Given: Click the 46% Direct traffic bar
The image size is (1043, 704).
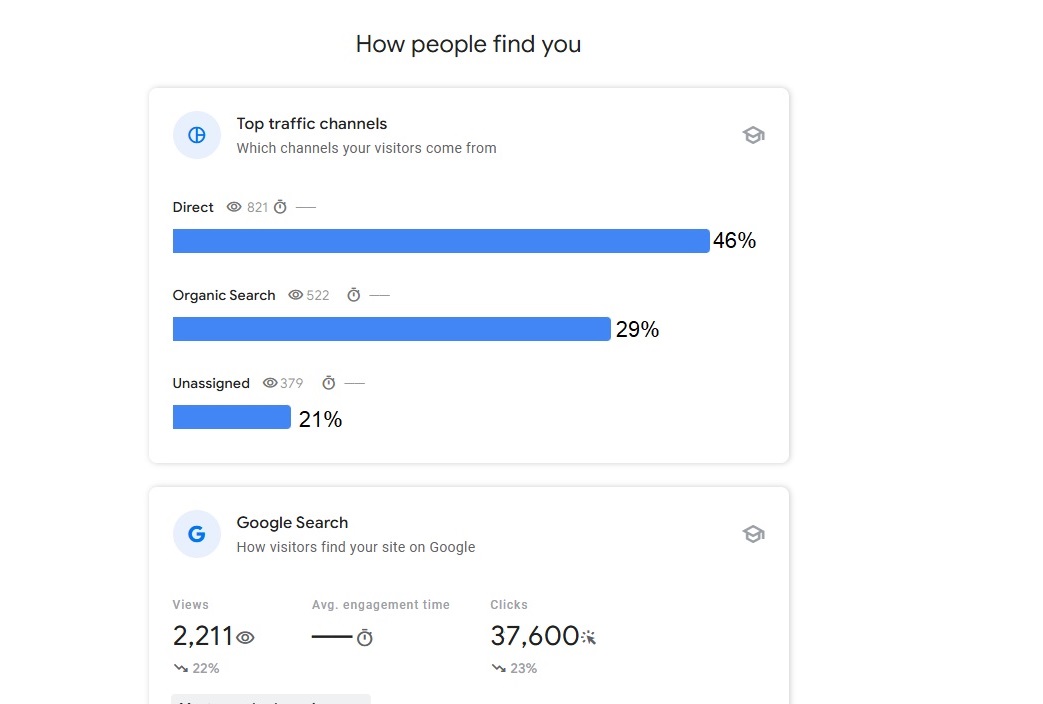Looking at the screenshot, I should click(x=440, y=240).
